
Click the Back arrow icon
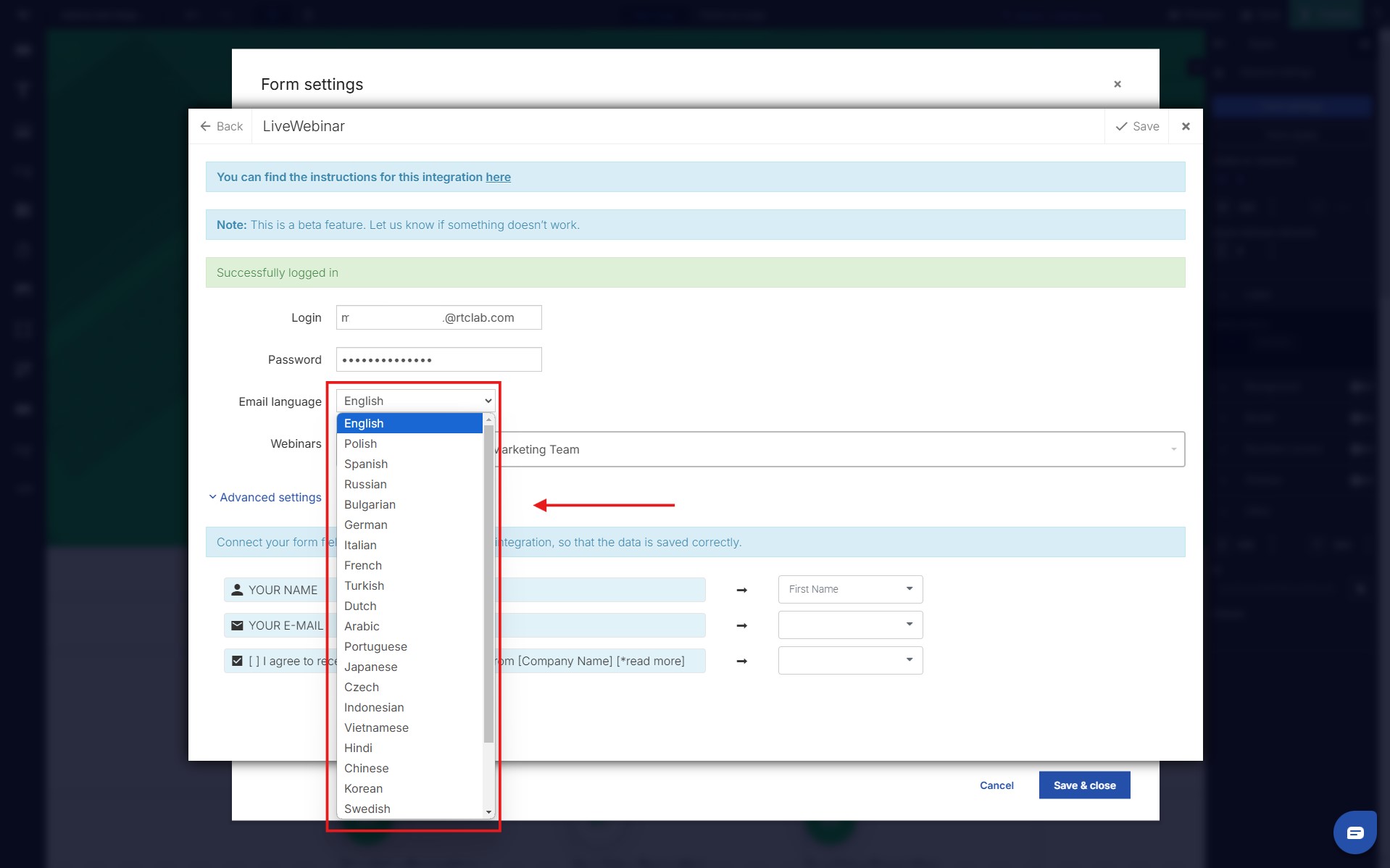206,126
